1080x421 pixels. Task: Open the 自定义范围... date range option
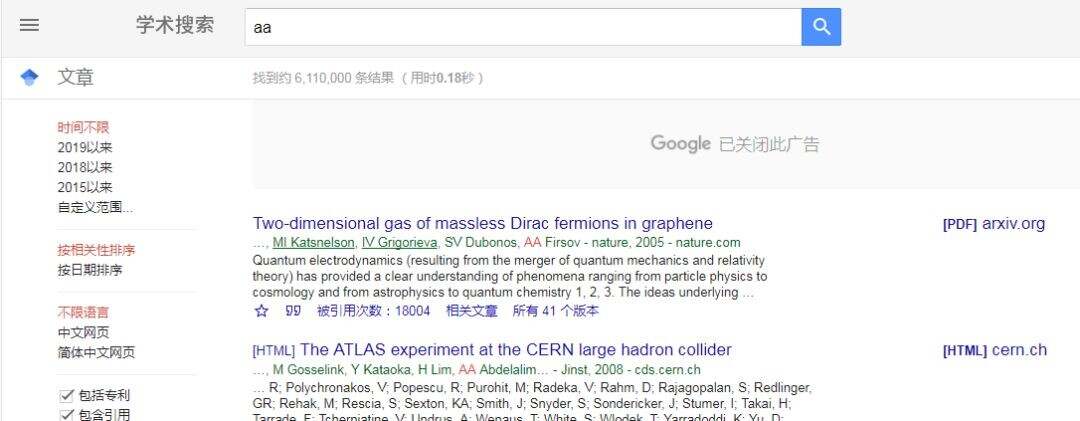click(x=96, y=207)
